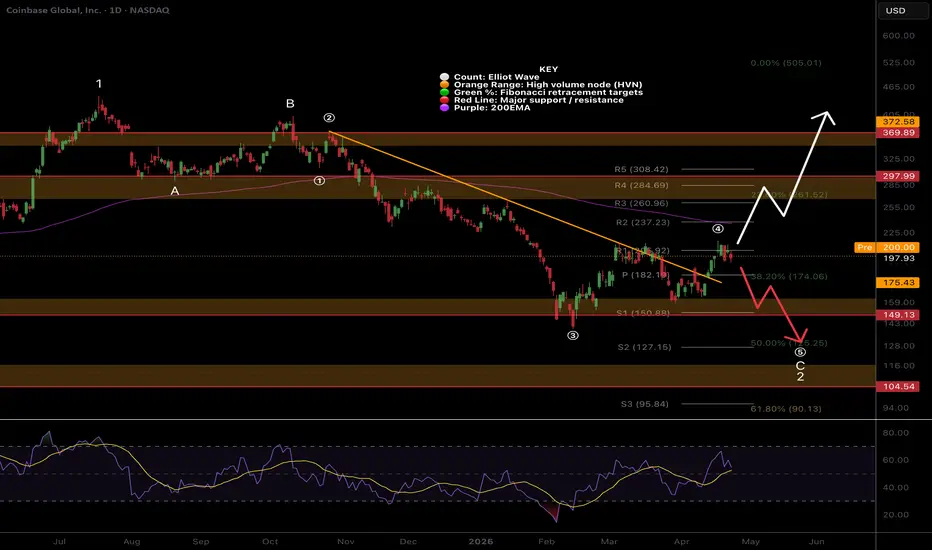This screenshot has height=550, width=932.
Task: Click 'Red Line: Major support / resistance' text
Action: tap(539, 100)
